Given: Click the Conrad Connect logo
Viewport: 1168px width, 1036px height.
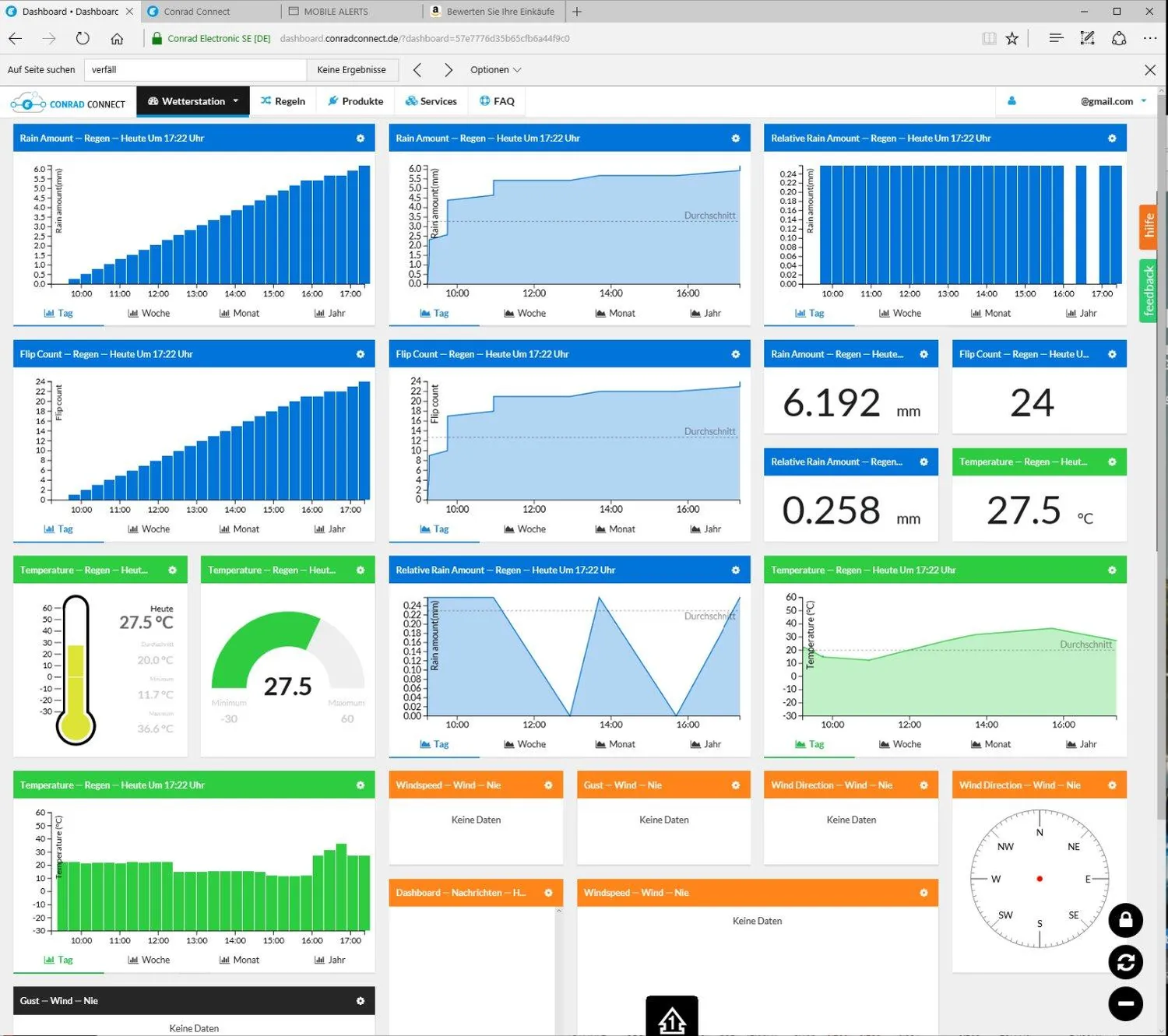Looking at the screenshot, I should pyautogui.click(x=68, y=103).
